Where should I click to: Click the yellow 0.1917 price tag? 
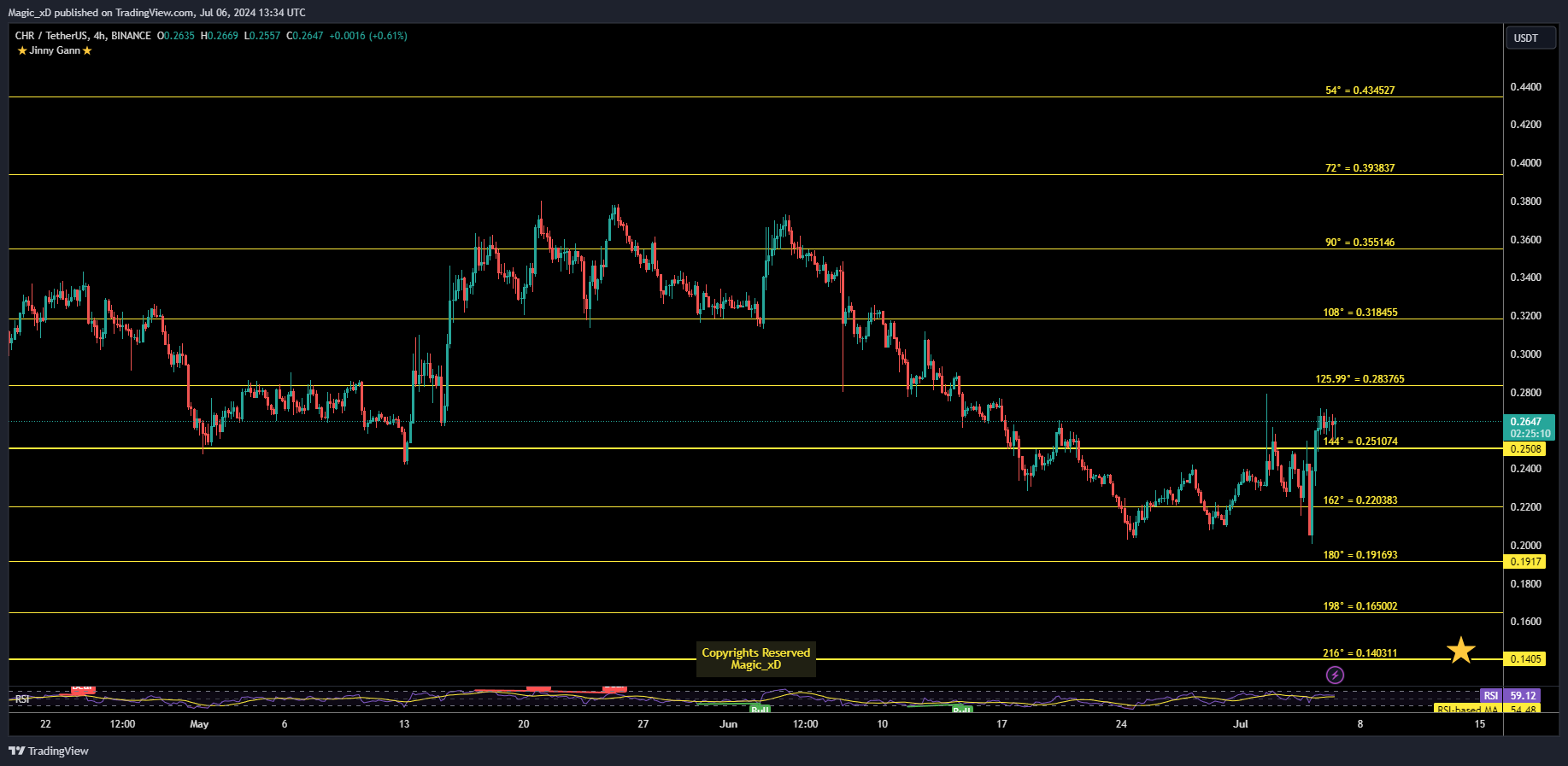coord(1525,561)
